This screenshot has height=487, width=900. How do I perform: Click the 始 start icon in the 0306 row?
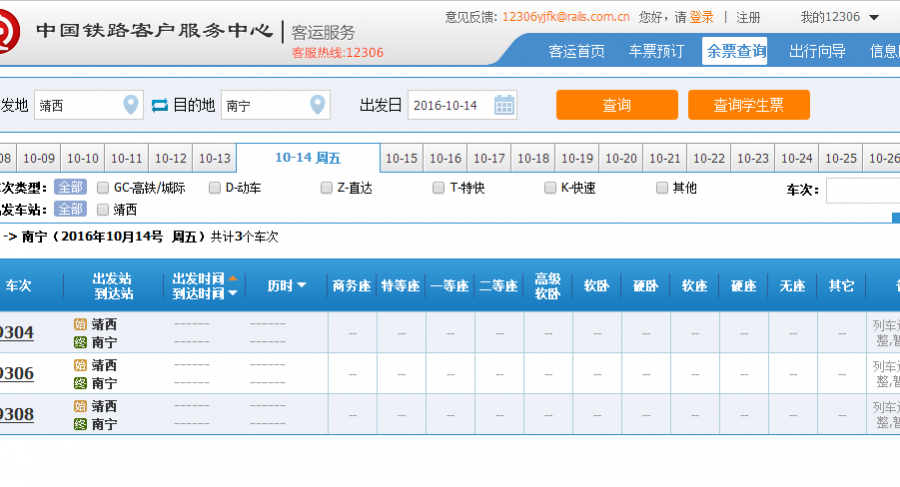(x=80, y=365)
